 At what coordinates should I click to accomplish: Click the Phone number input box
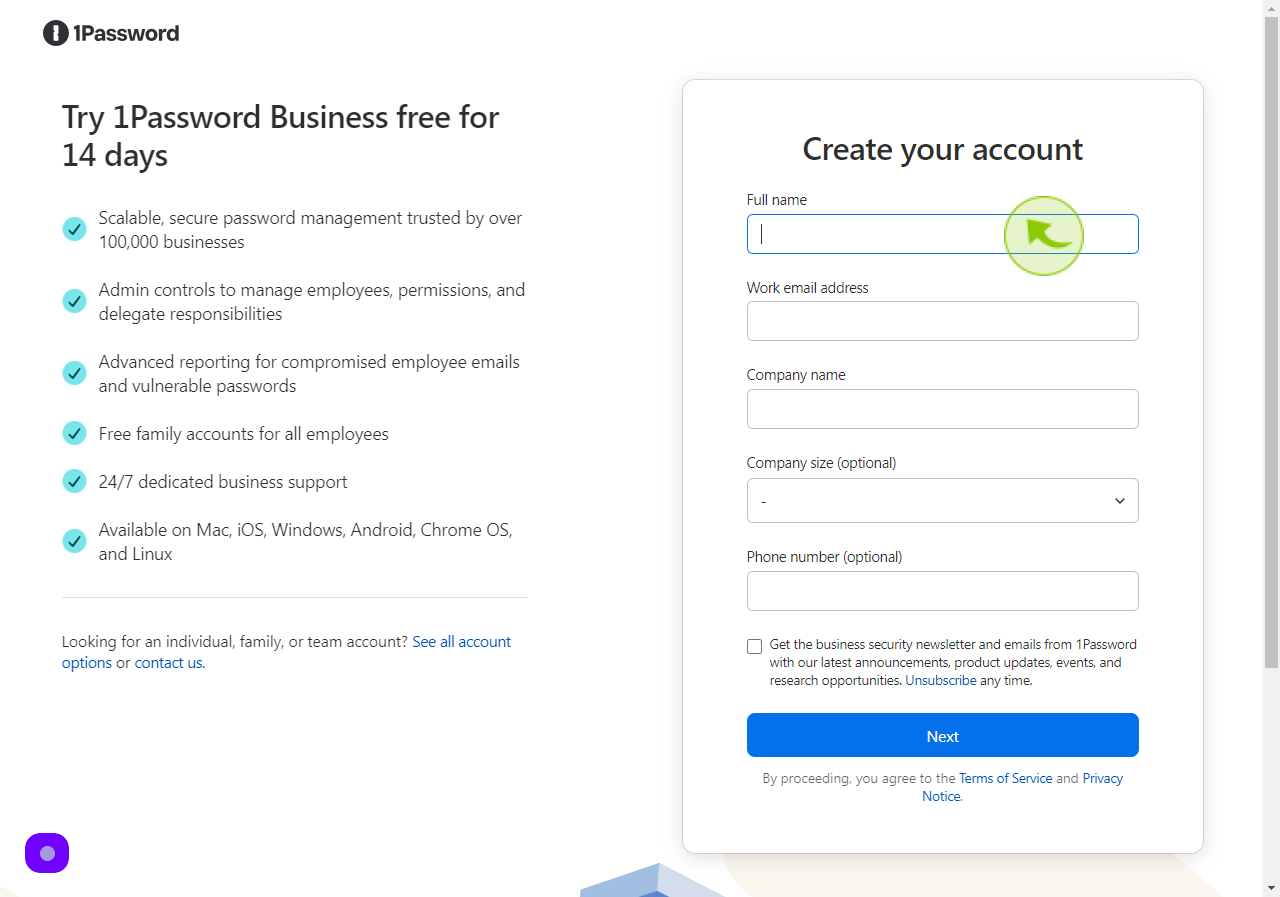coord(942,591)
